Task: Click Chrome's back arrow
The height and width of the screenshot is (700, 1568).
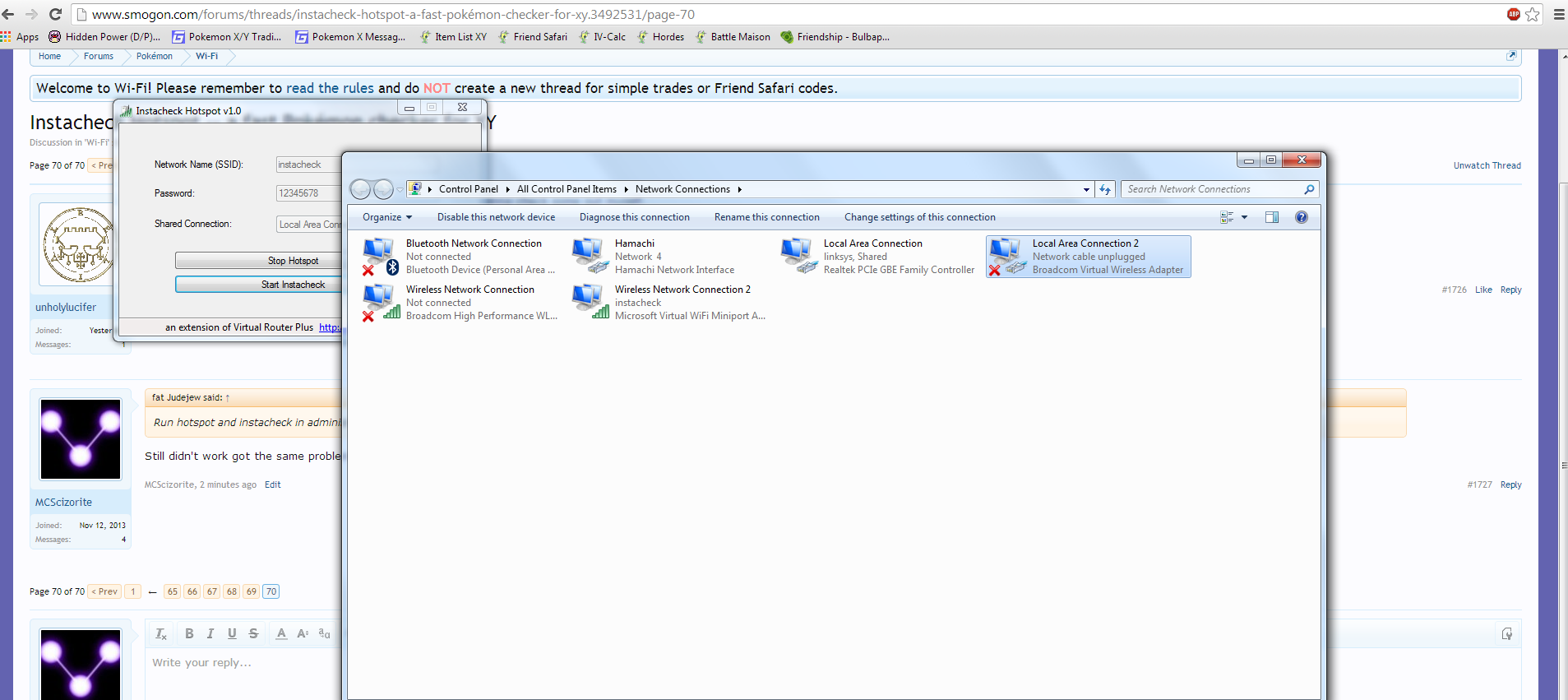Action: coord(8,14)
